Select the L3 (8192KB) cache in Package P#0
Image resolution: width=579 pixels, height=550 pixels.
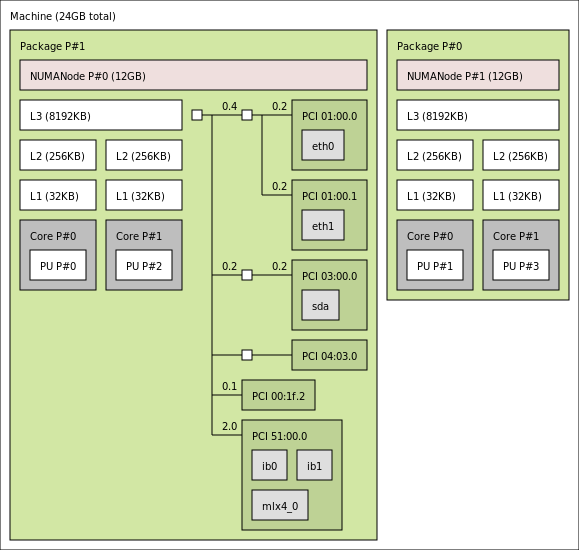click(x=478, y=115)
